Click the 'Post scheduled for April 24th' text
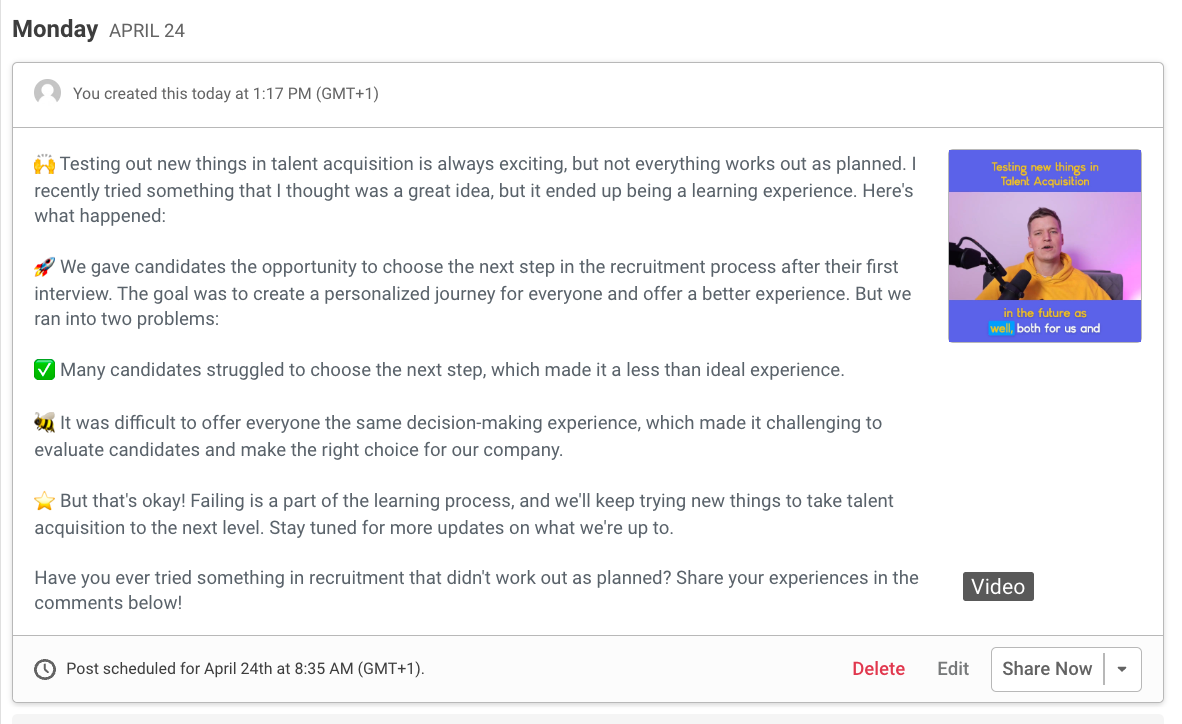The width and height of the screenshot is (1182, 724). [245, 669]
